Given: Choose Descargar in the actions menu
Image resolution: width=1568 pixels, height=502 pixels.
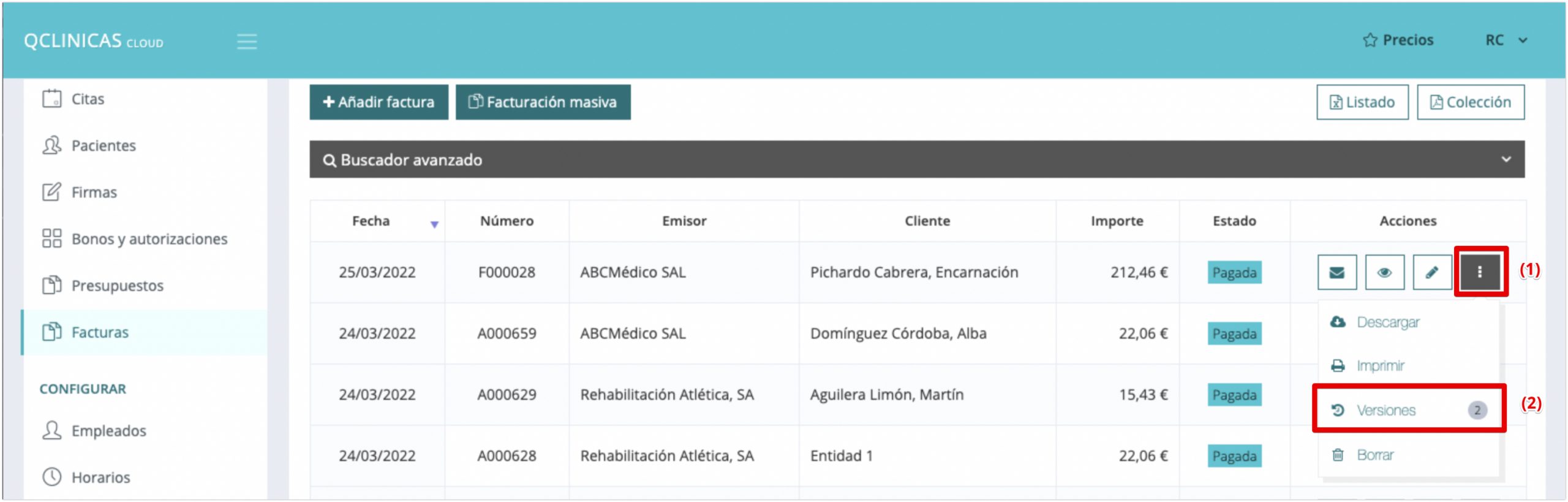Looking at the screenshot, I should 1387,322.
